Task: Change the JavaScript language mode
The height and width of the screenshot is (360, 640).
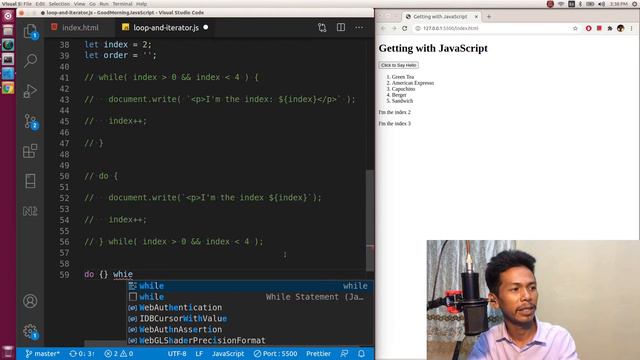Action: pos(228,353)
